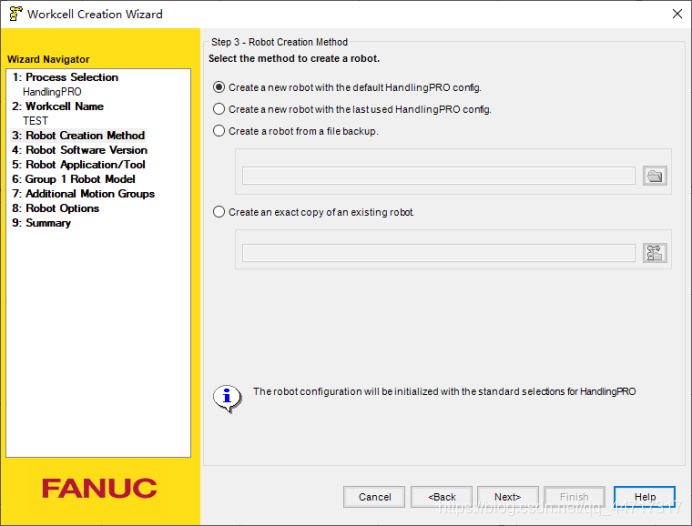Click the Cancel button
692x526 pixels.
coord(374,497)
